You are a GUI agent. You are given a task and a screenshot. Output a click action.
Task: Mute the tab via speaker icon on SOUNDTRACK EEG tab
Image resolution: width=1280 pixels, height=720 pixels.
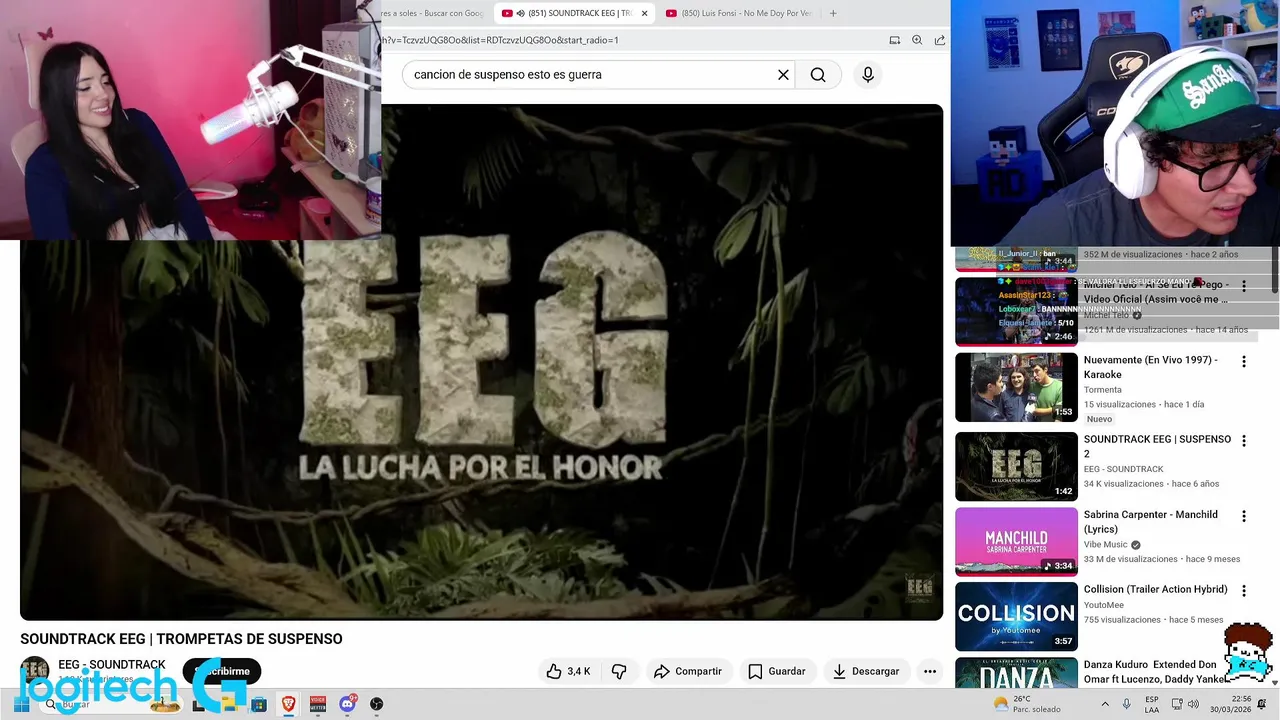coord(520,13)
